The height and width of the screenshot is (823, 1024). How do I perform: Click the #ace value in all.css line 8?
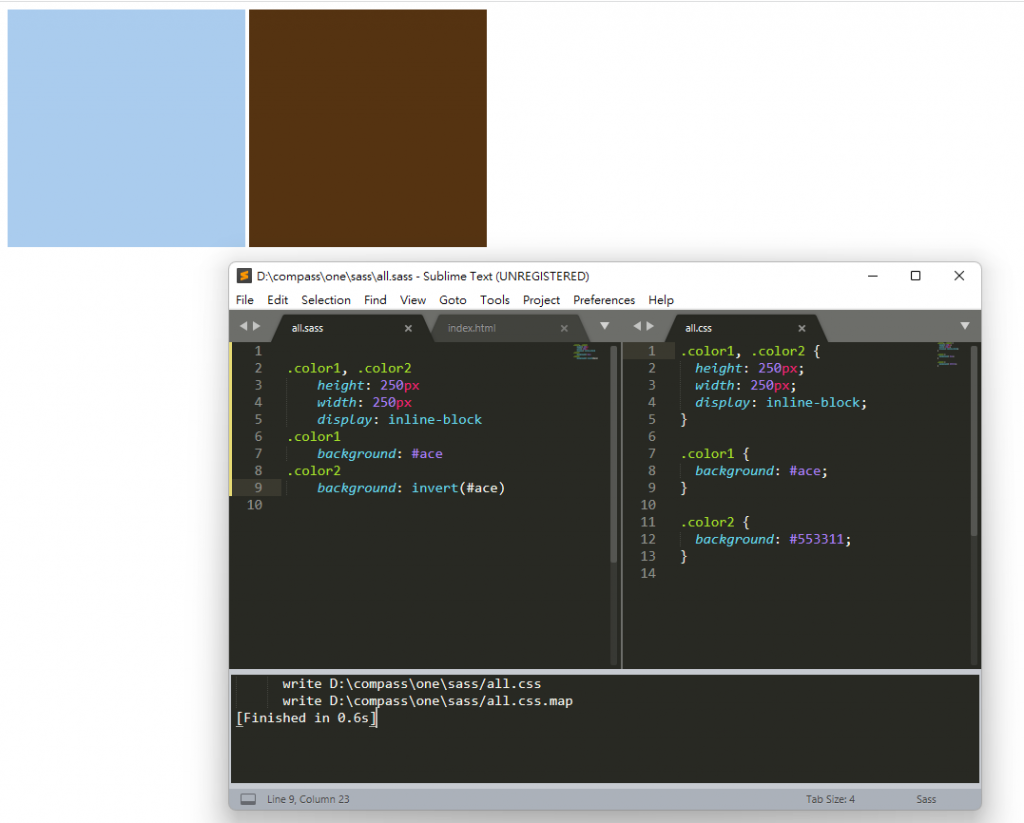click(805, 471)
